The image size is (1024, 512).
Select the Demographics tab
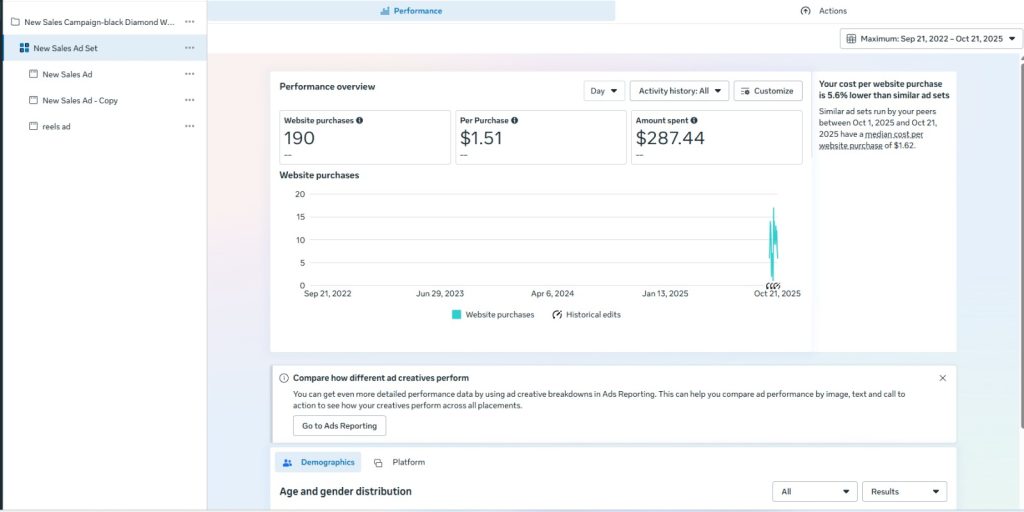318,462
